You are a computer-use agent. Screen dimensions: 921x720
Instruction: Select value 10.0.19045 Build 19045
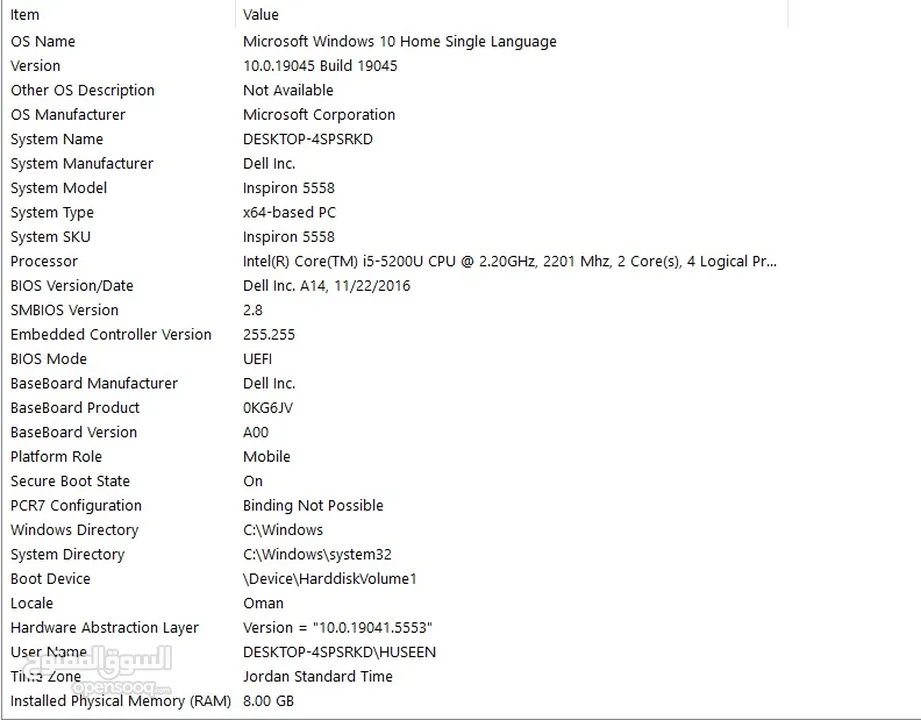pos(320,66)
